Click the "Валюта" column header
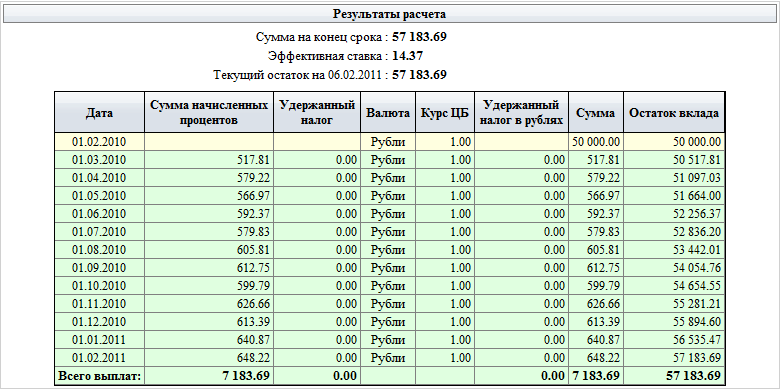 (x=388, y=113)
